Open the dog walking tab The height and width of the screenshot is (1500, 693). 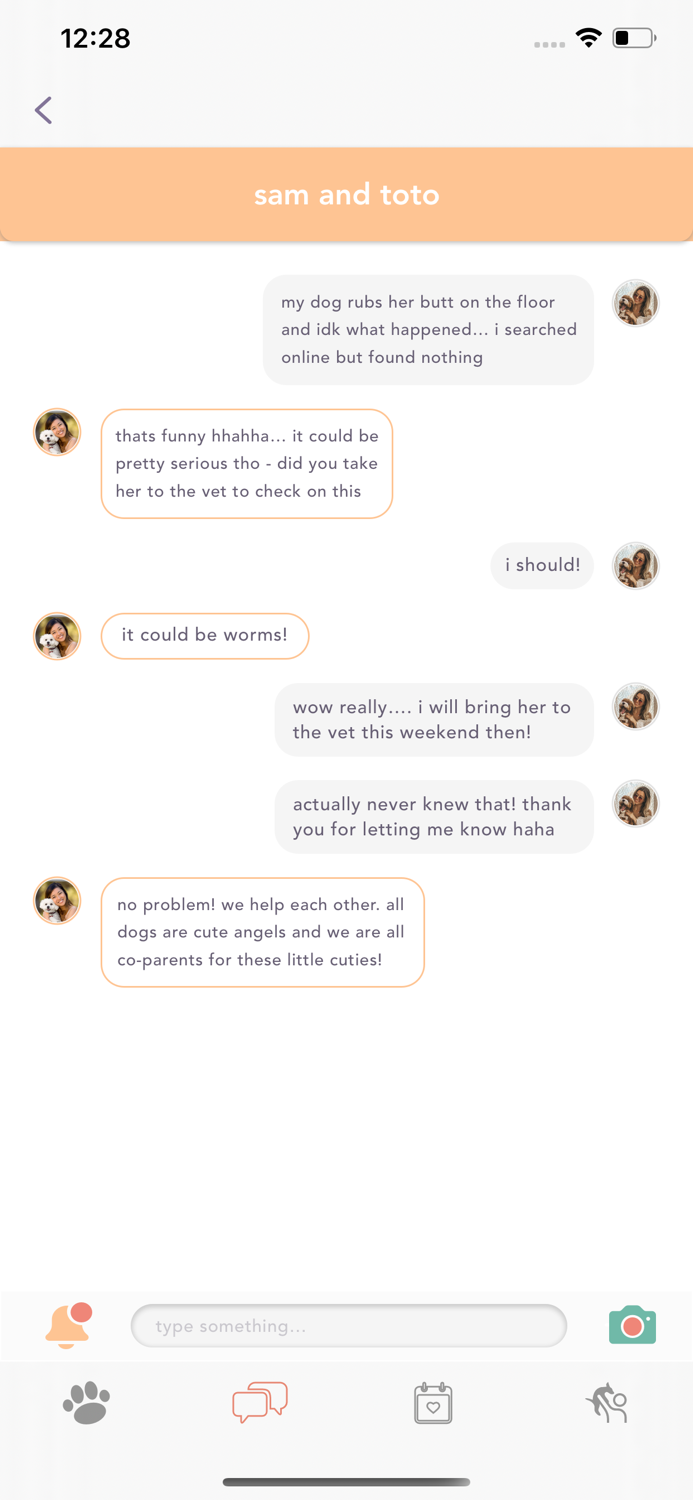[606, 1403]
